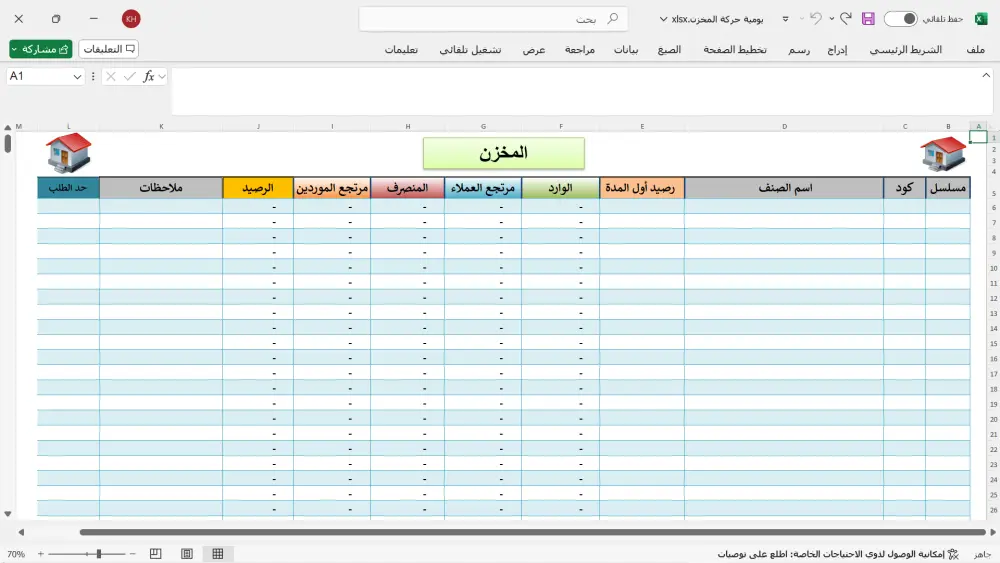Click the formula bar Enter checkmark icon
Image resolution: width=1000 pixels, height=563 pixels.
click(129, 77)
